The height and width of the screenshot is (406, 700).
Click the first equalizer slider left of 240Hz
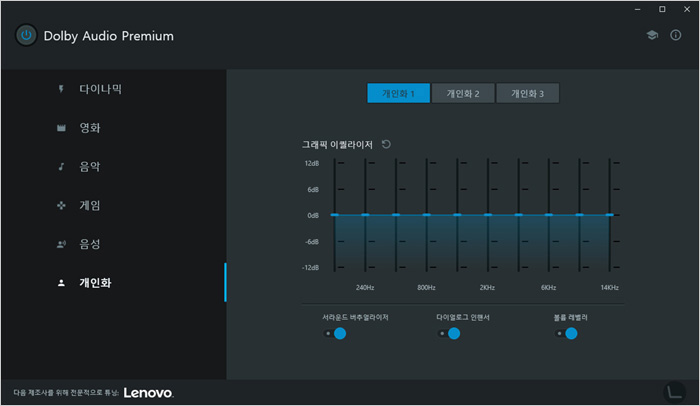pos(335,215)
